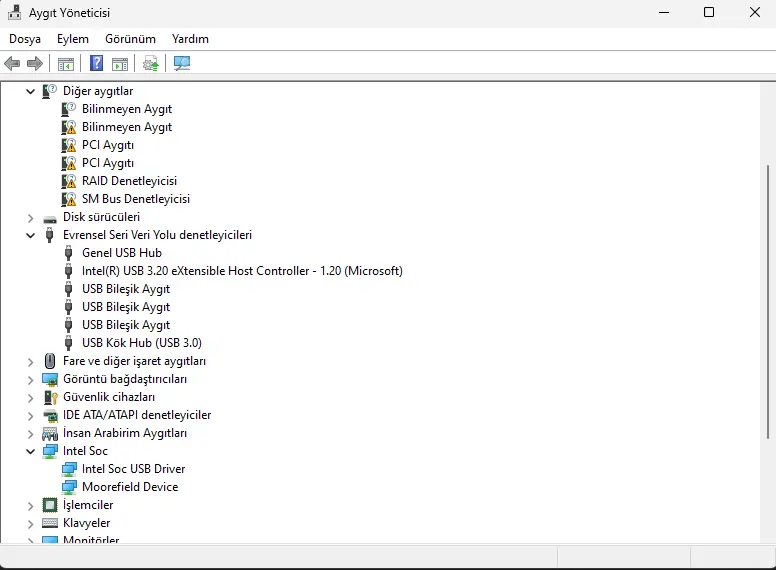
Task: Click Scan for hardware changes monitor icon
Action: point(182,63)
